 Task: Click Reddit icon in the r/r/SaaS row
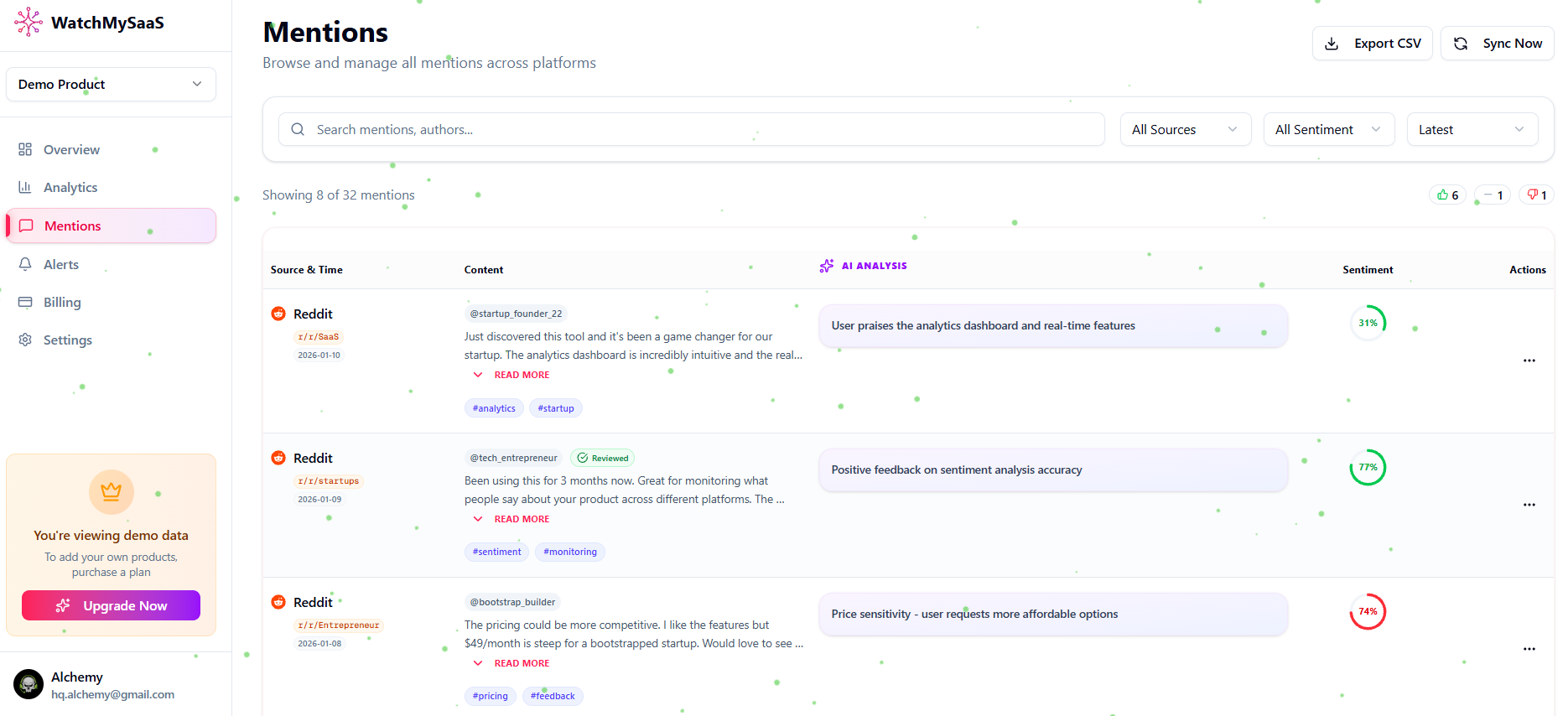[278, 314]
